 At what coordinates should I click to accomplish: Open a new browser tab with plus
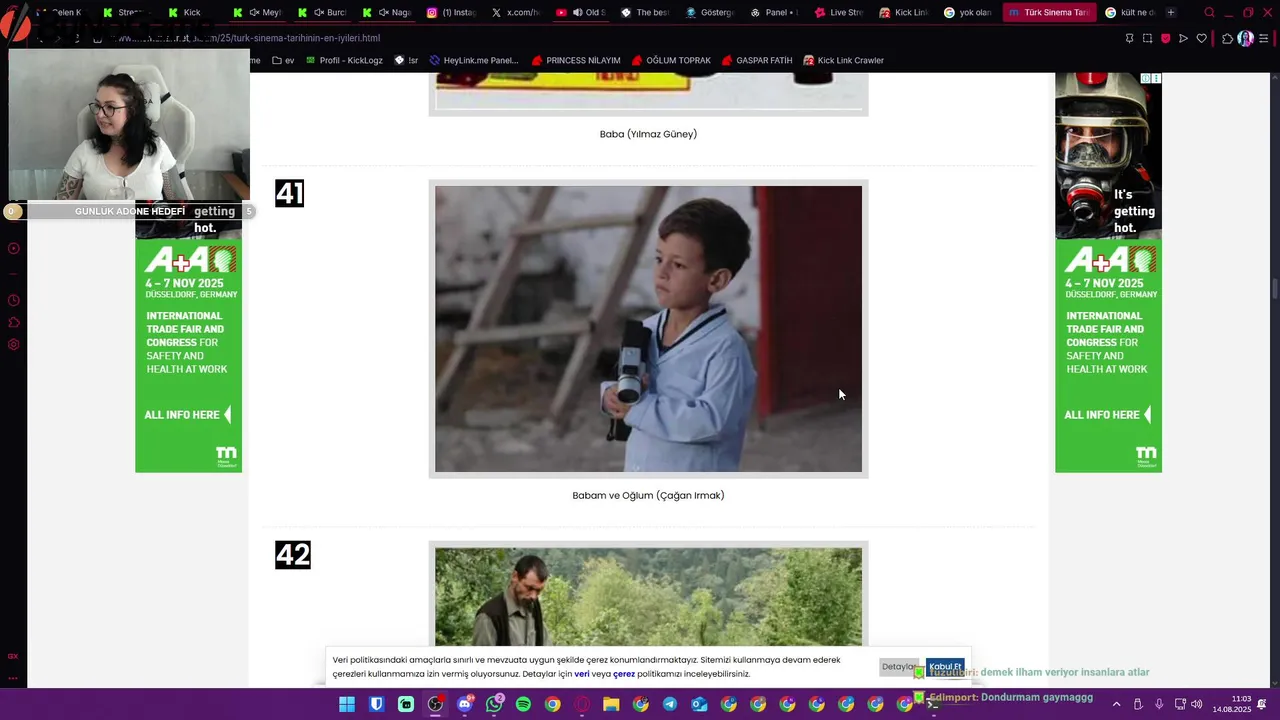click(x=1171, y=12)
